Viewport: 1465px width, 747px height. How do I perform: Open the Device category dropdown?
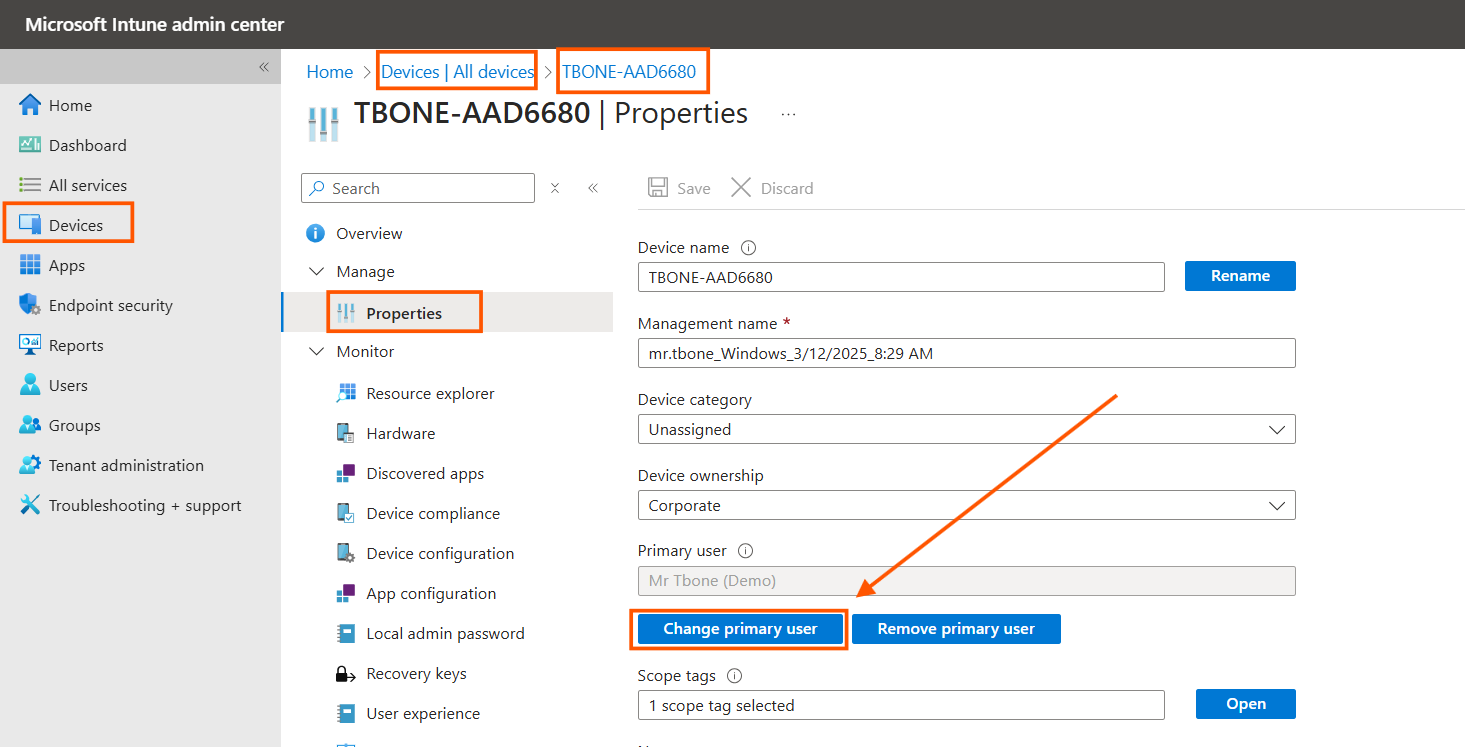(x=966, y=429)
